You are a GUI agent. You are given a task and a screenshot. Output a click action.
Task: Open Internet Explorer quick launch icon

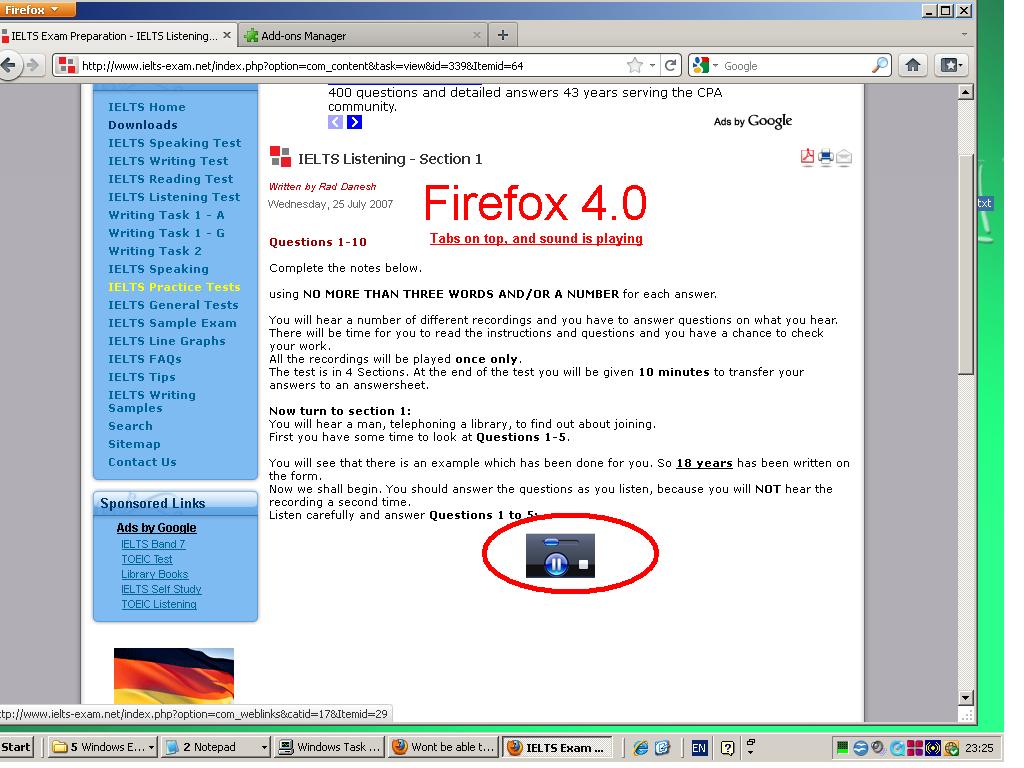tap(641, 748)
